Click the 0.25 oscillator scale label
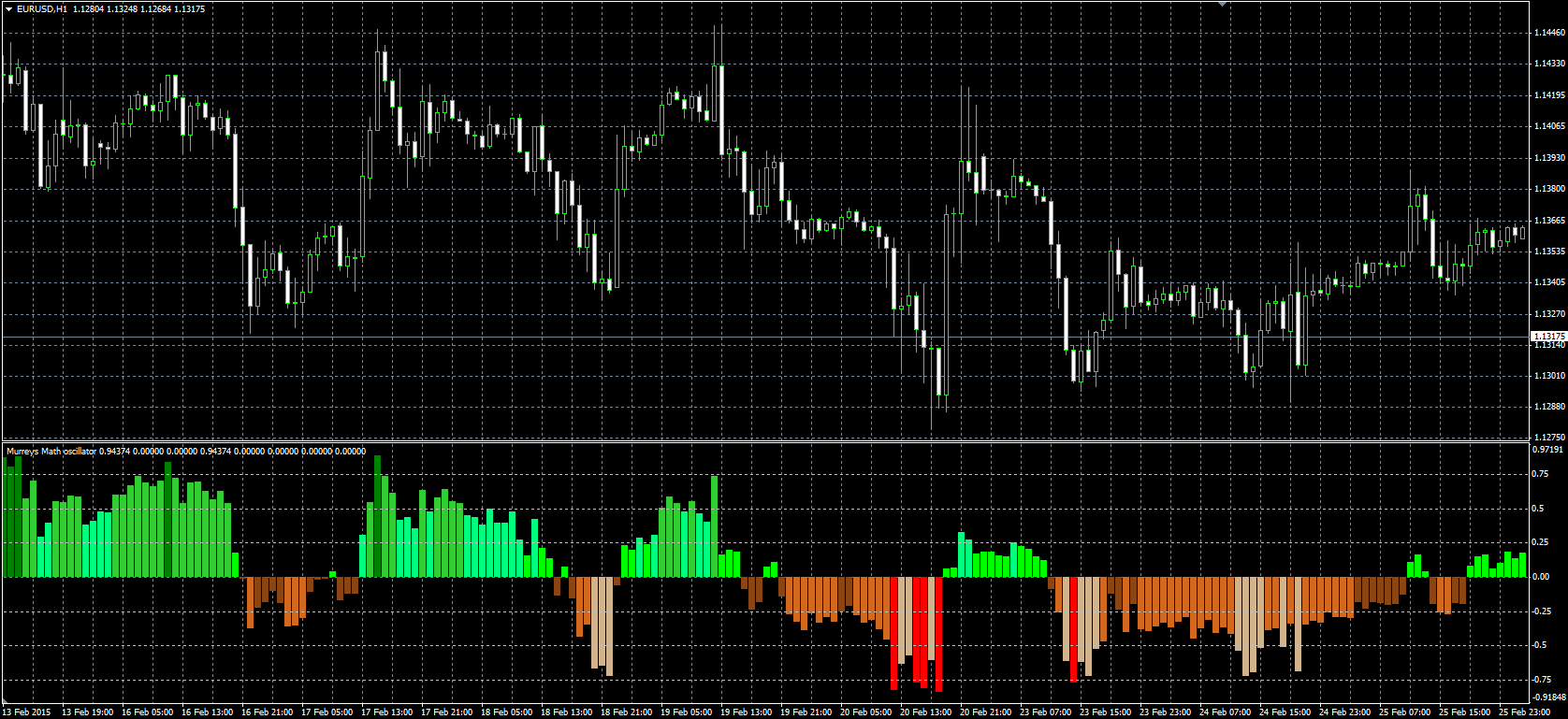This screenshot has height=719, width=1568. coord(1540,542)
